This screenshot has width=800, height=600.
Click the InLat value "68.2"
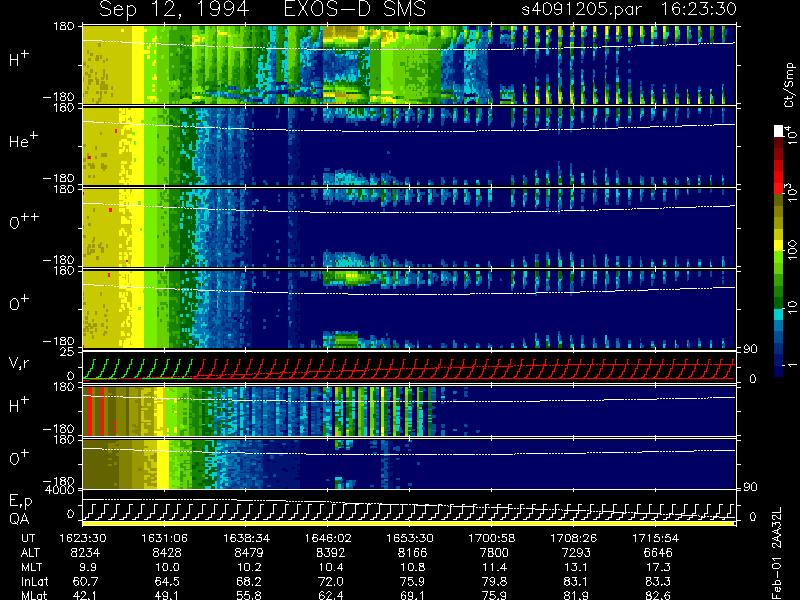(248, 581)
